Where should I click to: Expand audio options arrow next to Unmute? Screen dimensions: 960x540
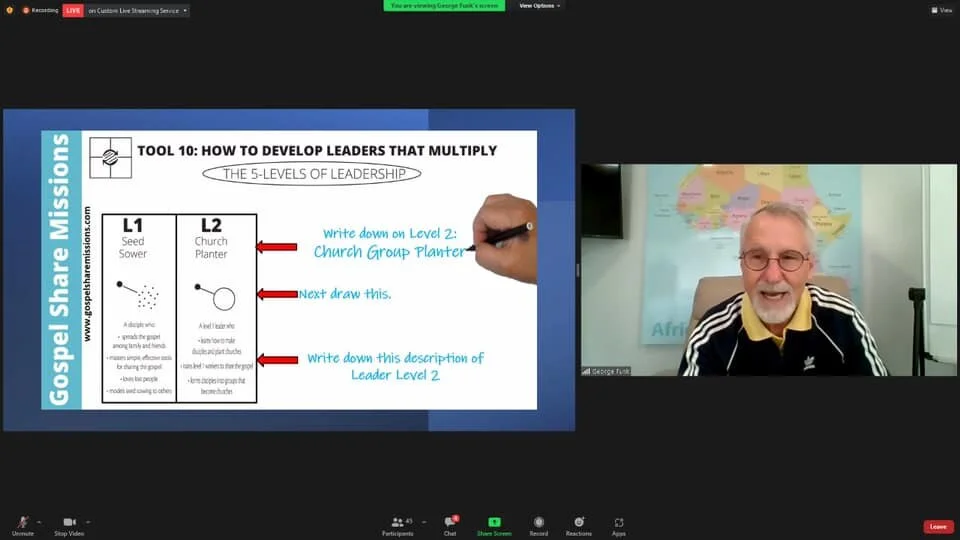39,522
